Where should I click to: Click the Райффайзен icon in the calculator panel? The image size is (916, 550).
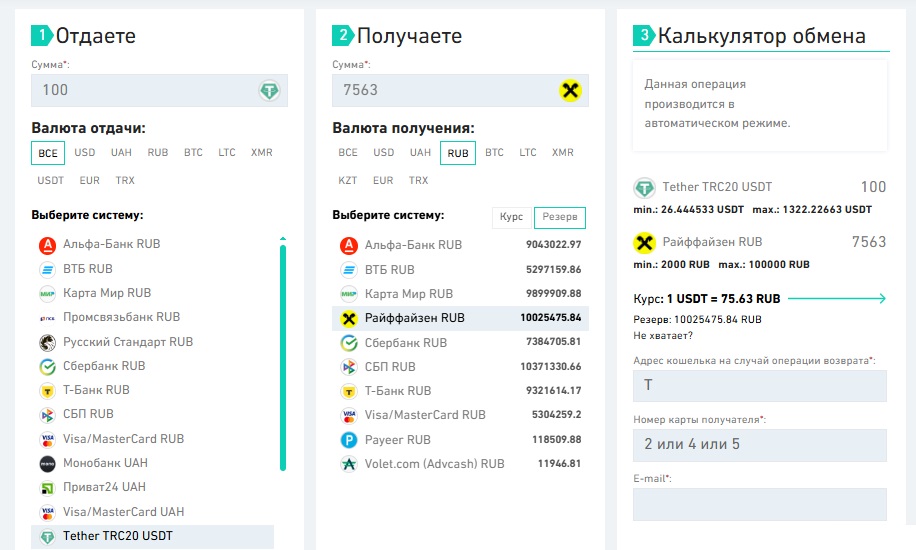click(644, 243)
